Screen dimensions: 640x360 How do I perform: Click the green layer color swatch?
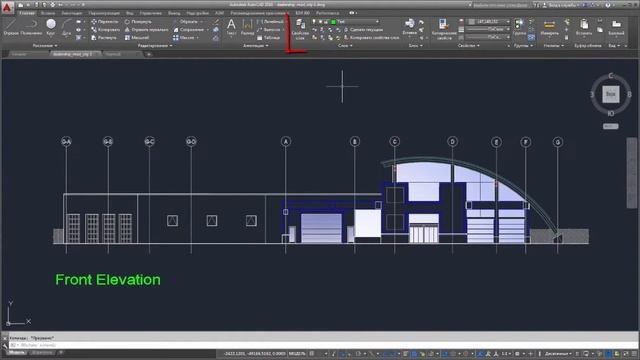pyautogui.click(x=333, y=22)
